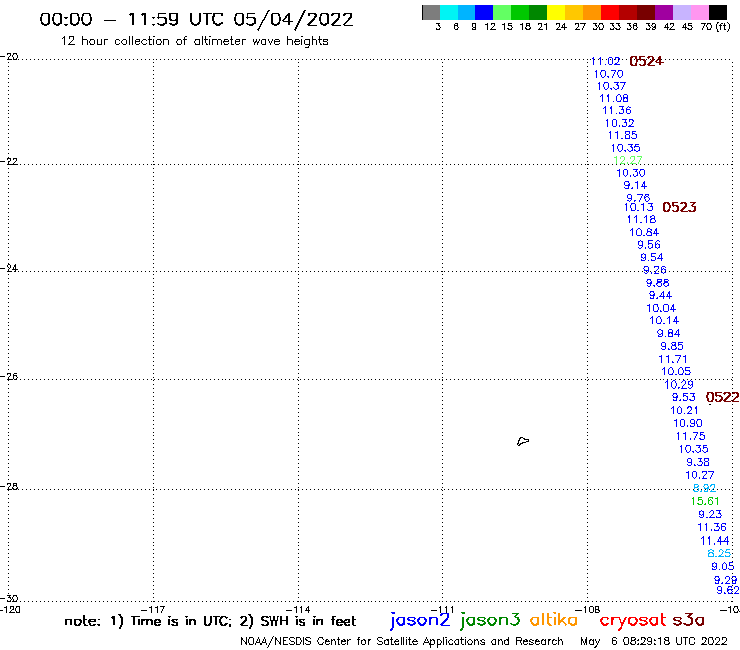The width and height of the screenshot is (740, 650).
Task: Click the latitude axis label -22
Action: click(9, 161)
